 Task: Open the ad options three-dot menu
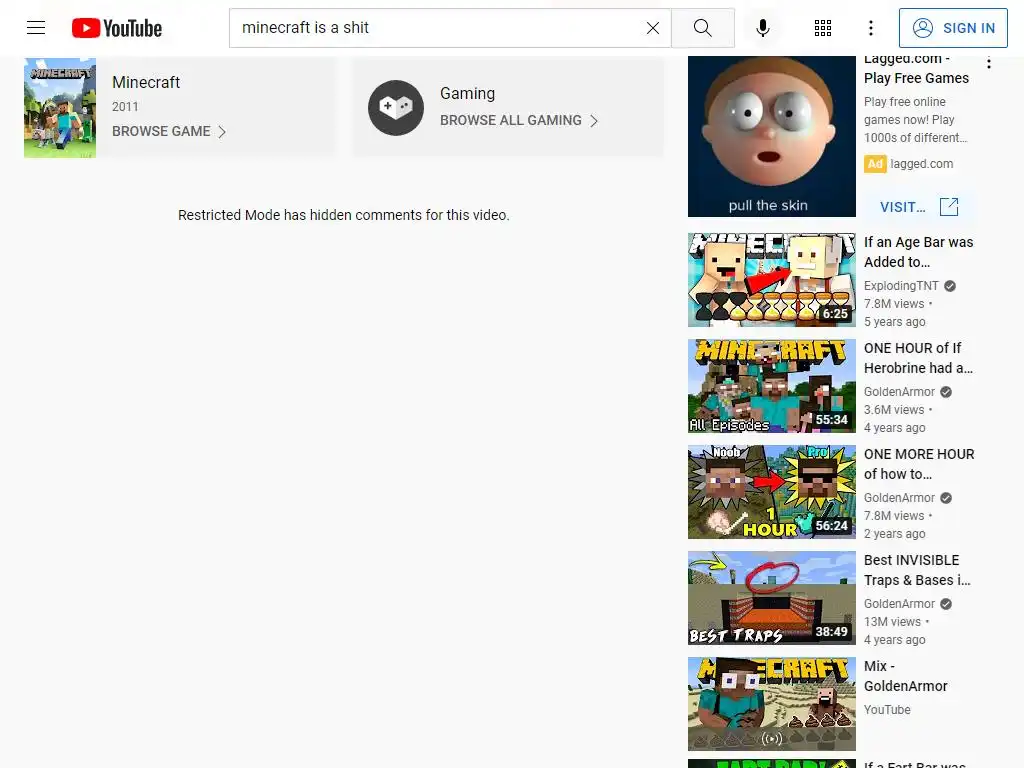pyautogui.click(x=989, y=63)
